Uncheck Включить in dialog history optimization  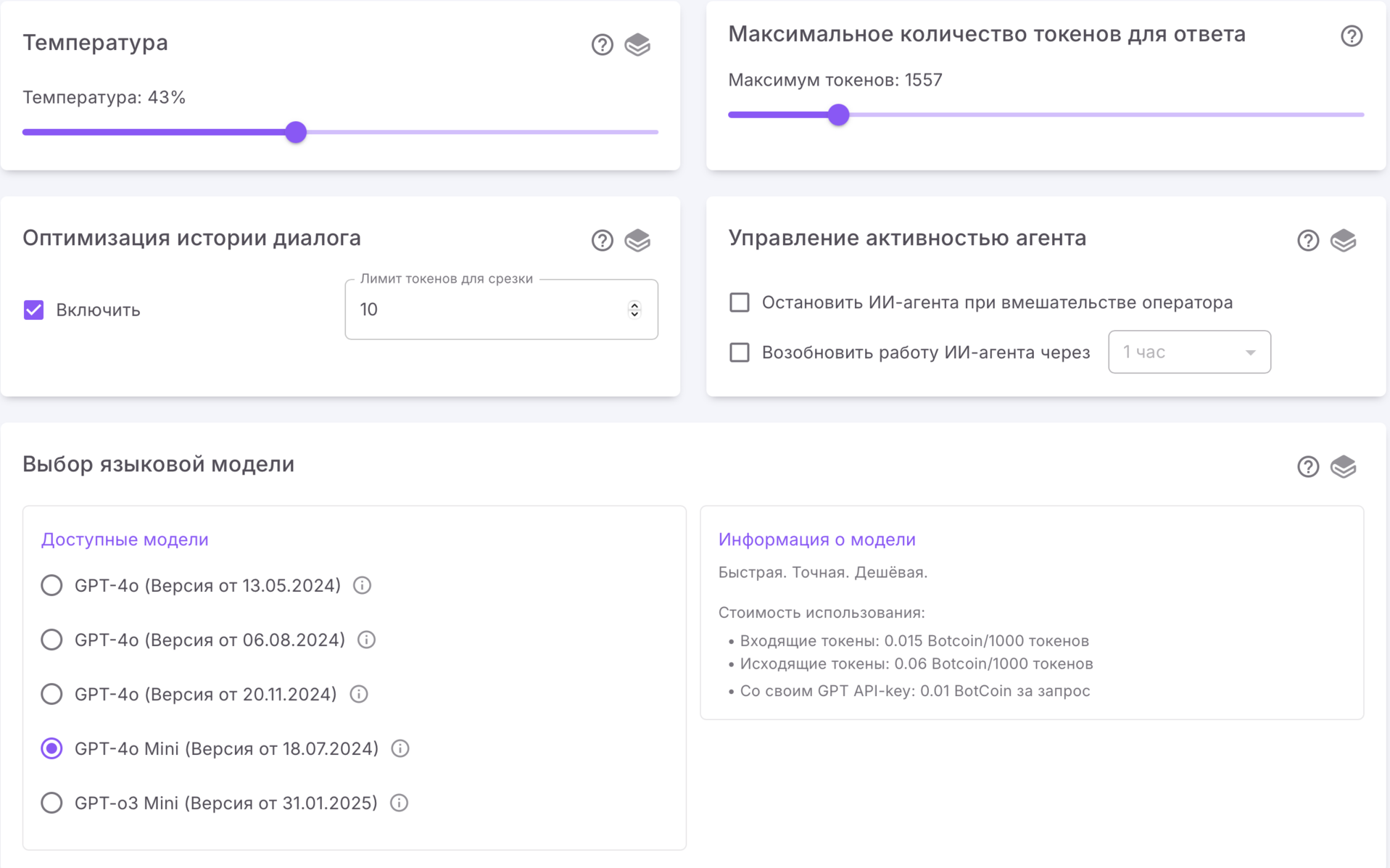pyautogui.click(x=33, y=310)
